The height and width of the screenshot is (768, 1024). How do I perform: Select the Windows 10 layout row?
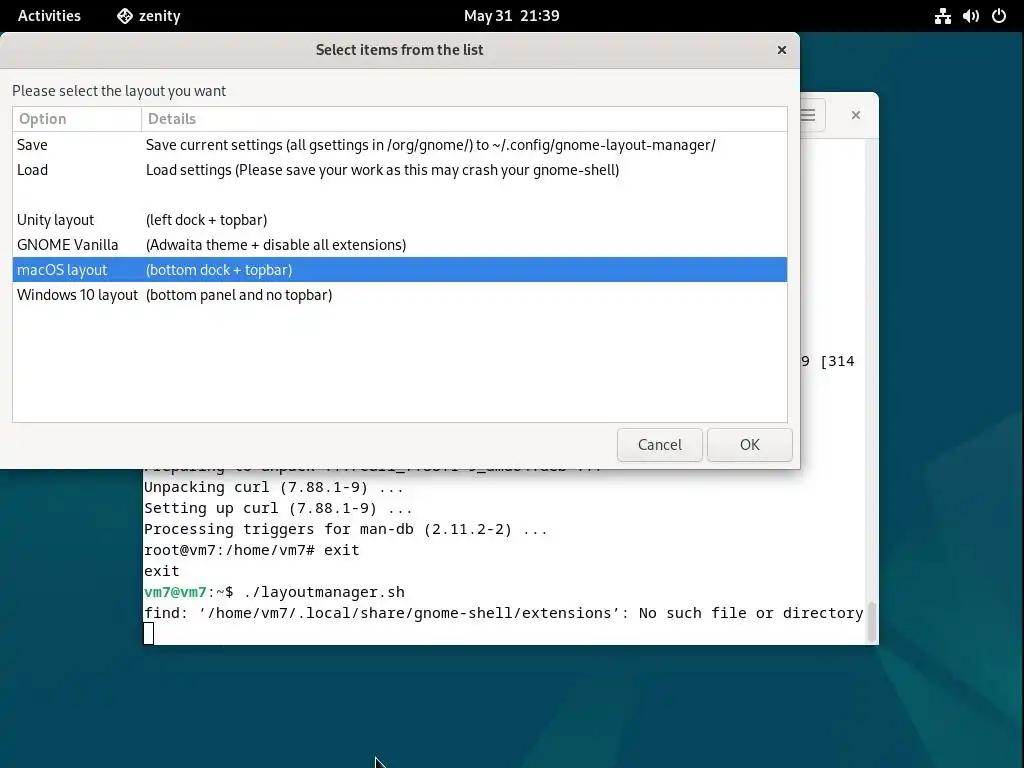(x=400, y=295)
